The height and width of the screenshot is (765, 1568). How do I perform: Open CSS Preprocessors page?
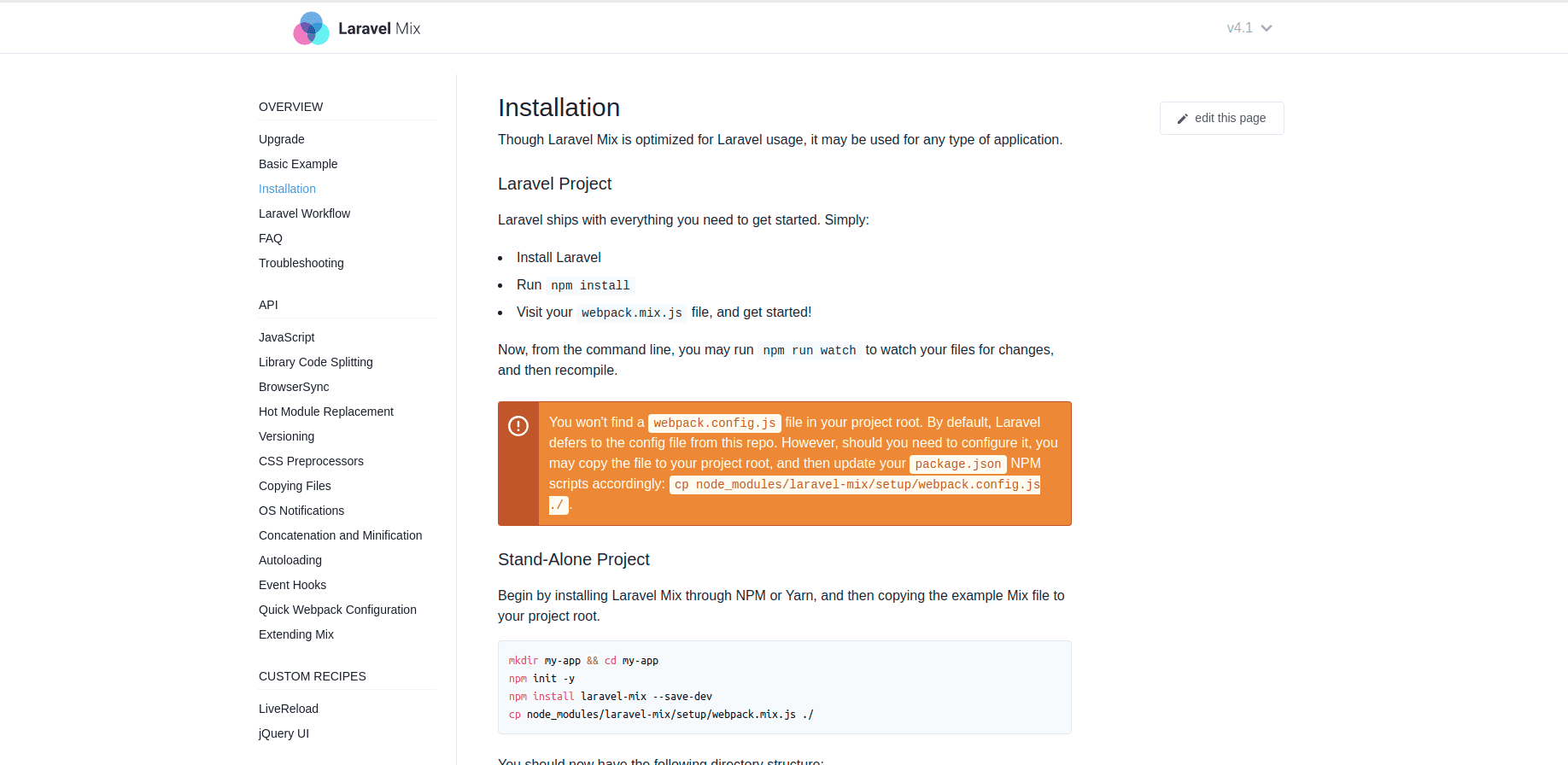point(311,461)
